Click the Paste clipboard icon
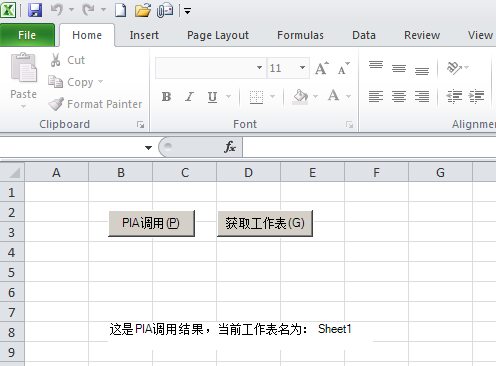Image resolution: width=496 pixels, height=366 pixels. click(x=24, y=68)
